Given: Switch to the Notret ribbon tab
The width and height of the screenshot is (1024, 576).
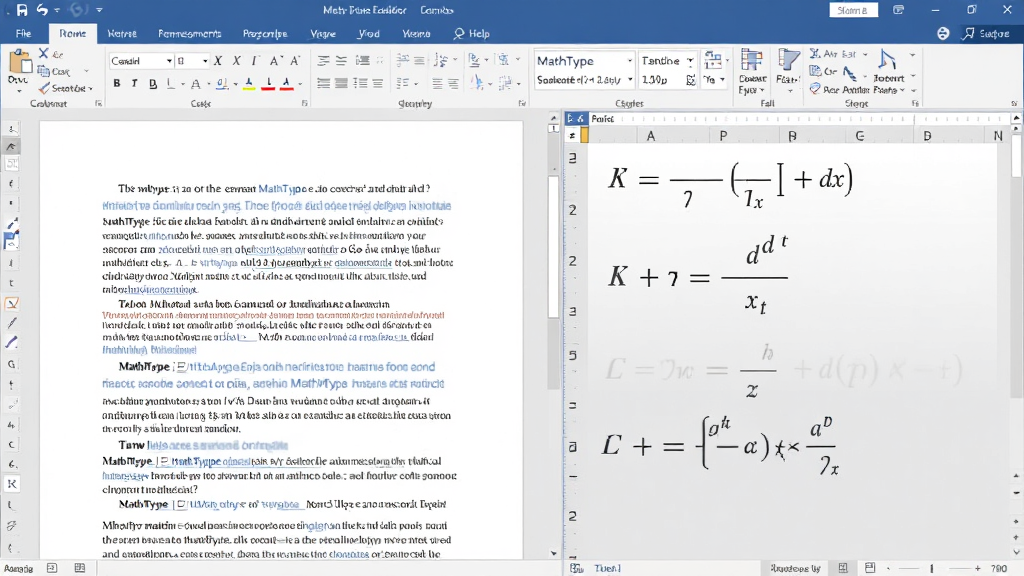Looking at the screenshot, I should 122,33.
